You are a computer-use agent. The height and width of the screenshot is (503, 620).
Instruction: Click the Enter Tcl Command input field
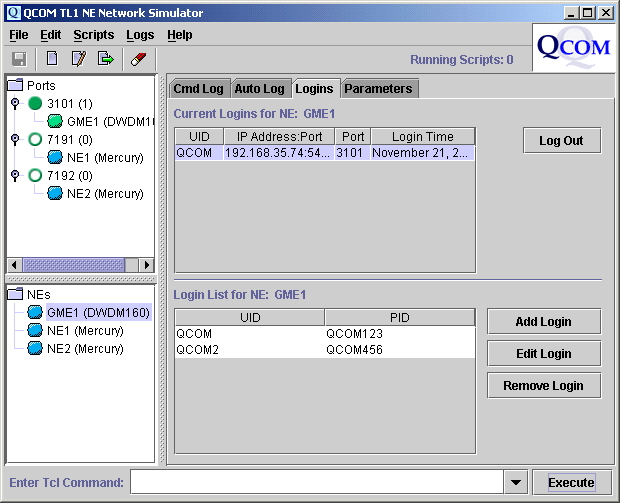coord(317,482)
